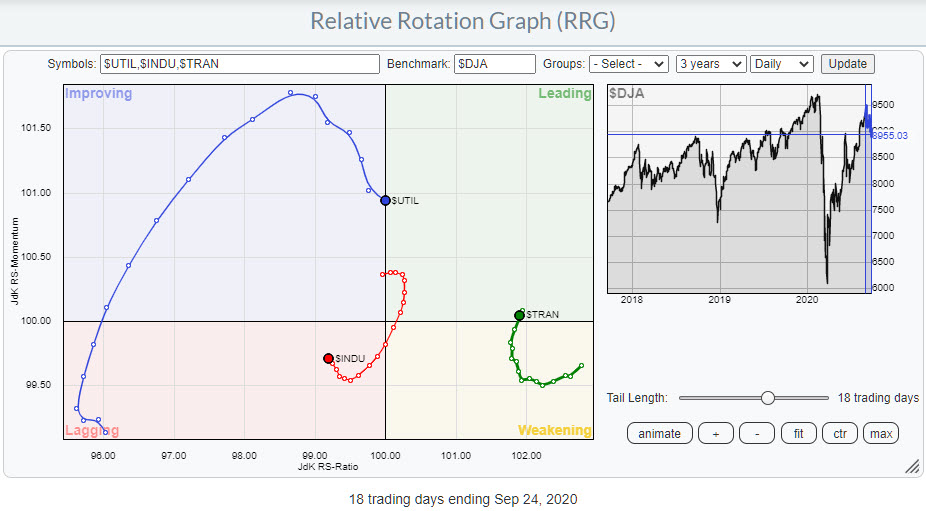The height and width of the screenshot is (511, 926).
Task: Expand the 3 years period dropdown
Action: tap(711, 64)
